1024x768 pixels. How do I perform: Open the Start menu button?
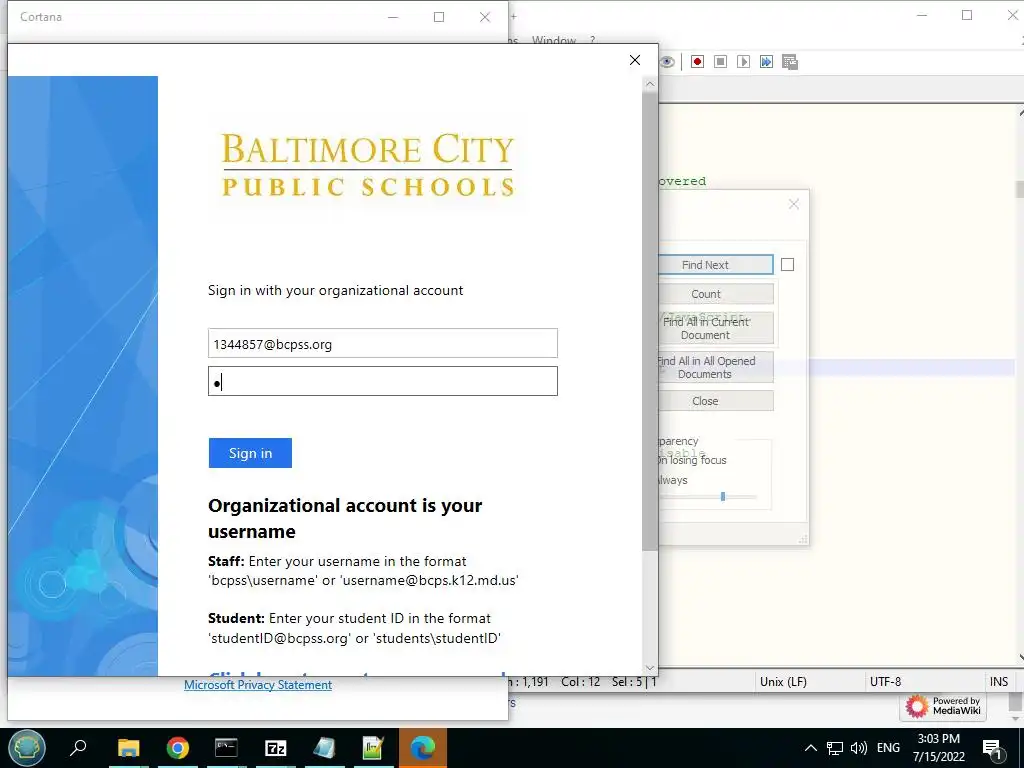[27, 748]
